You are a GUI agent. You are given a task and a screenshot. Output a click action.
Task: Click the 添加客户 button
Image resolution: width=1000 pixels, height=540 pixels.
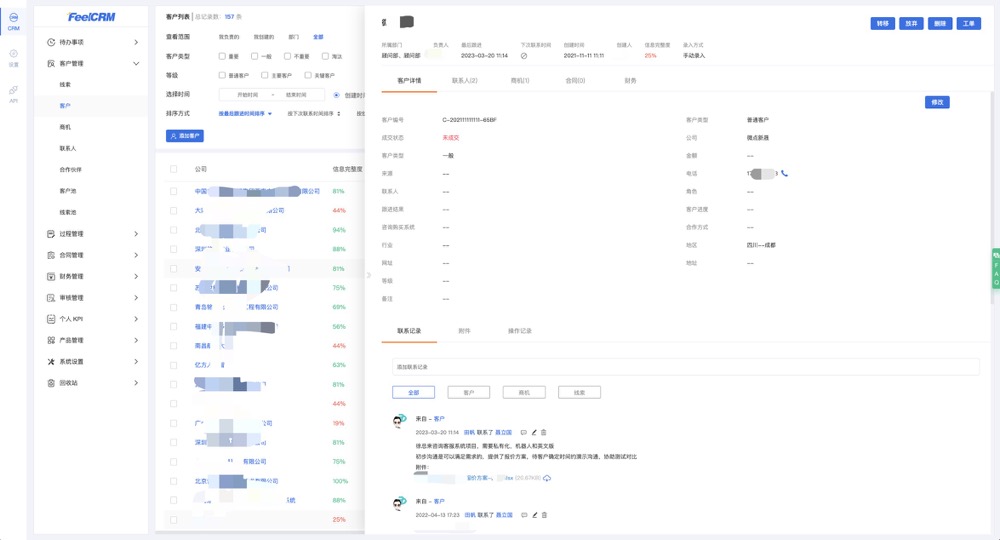pos(184,135)
